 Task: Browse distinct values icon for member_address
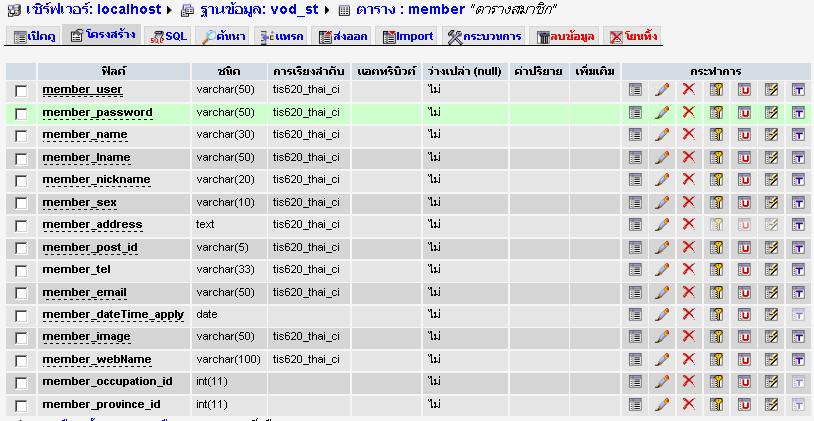pyautogui.click(x=635, y=225)
